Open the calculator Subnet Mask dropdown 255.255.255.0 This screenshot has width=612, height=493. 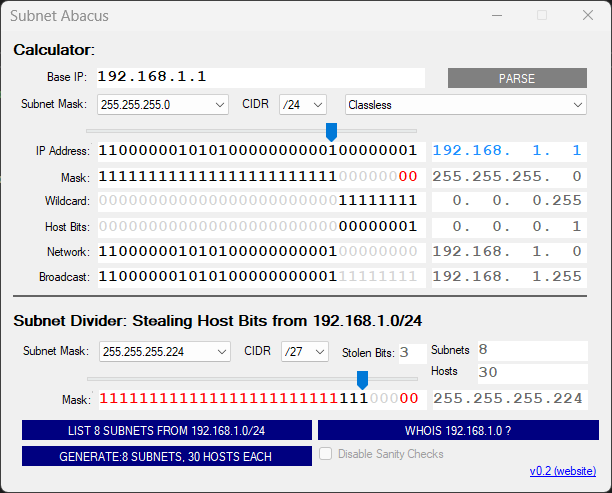tap(164, 104)
